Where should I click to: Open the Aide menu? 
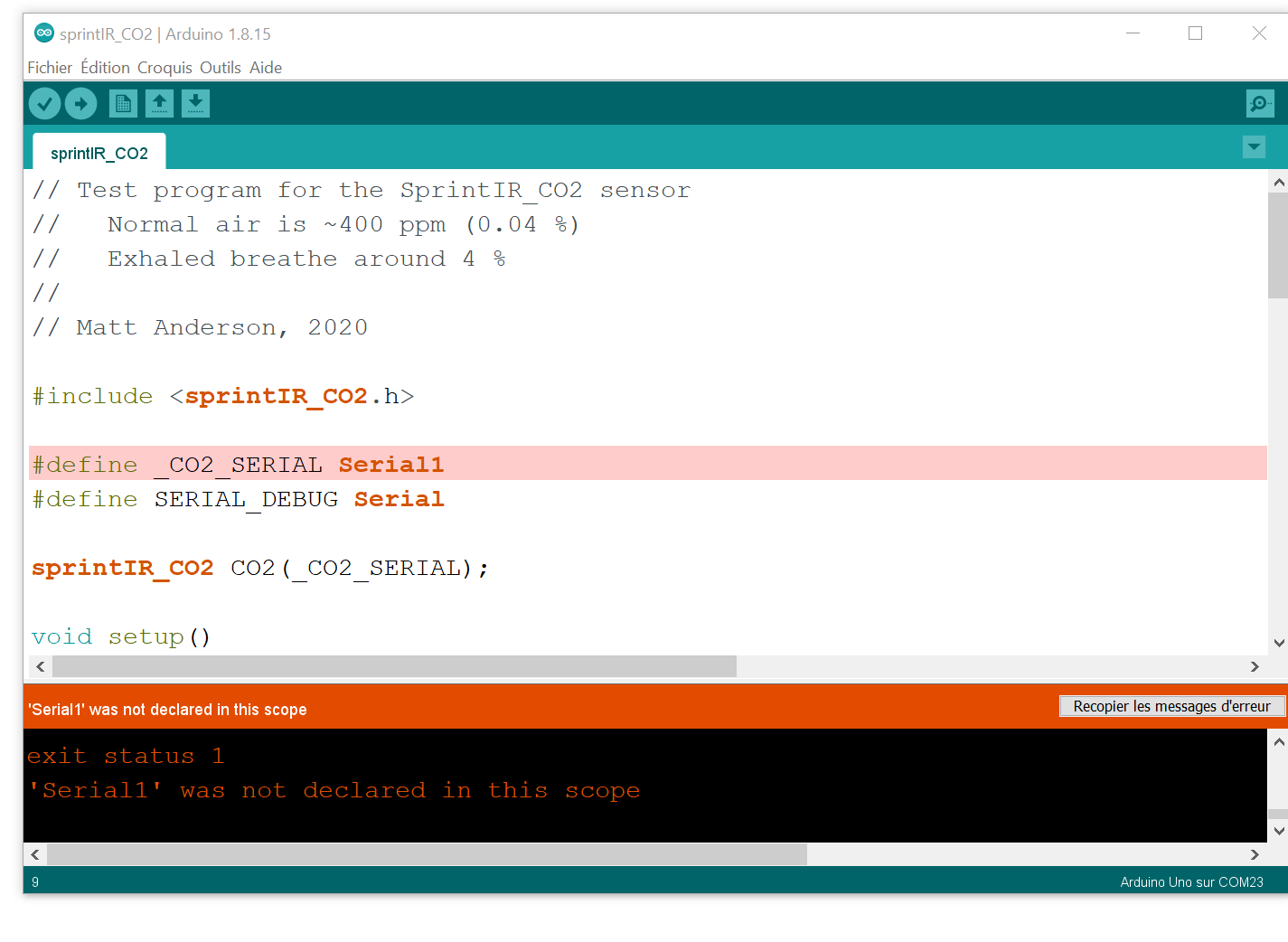(265, 67)
